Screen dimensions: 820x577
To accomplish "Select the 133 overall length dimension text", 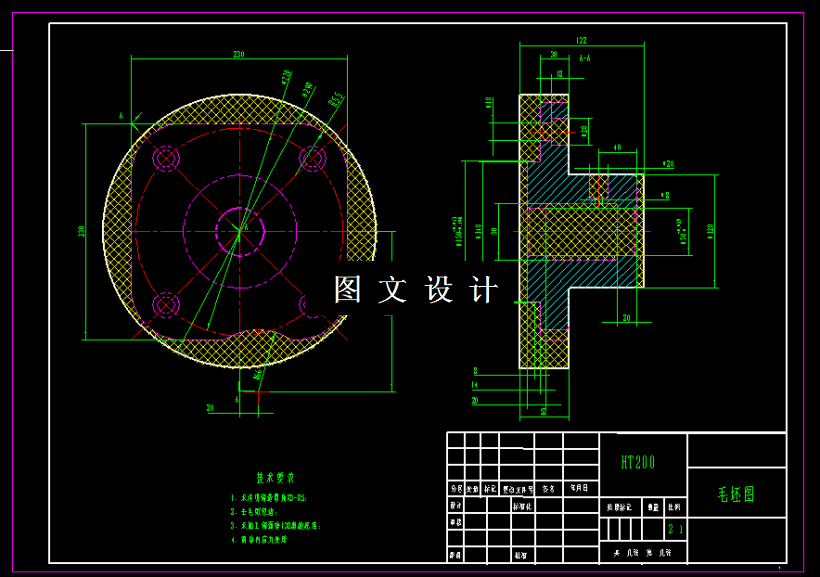I will click(581, 40).
